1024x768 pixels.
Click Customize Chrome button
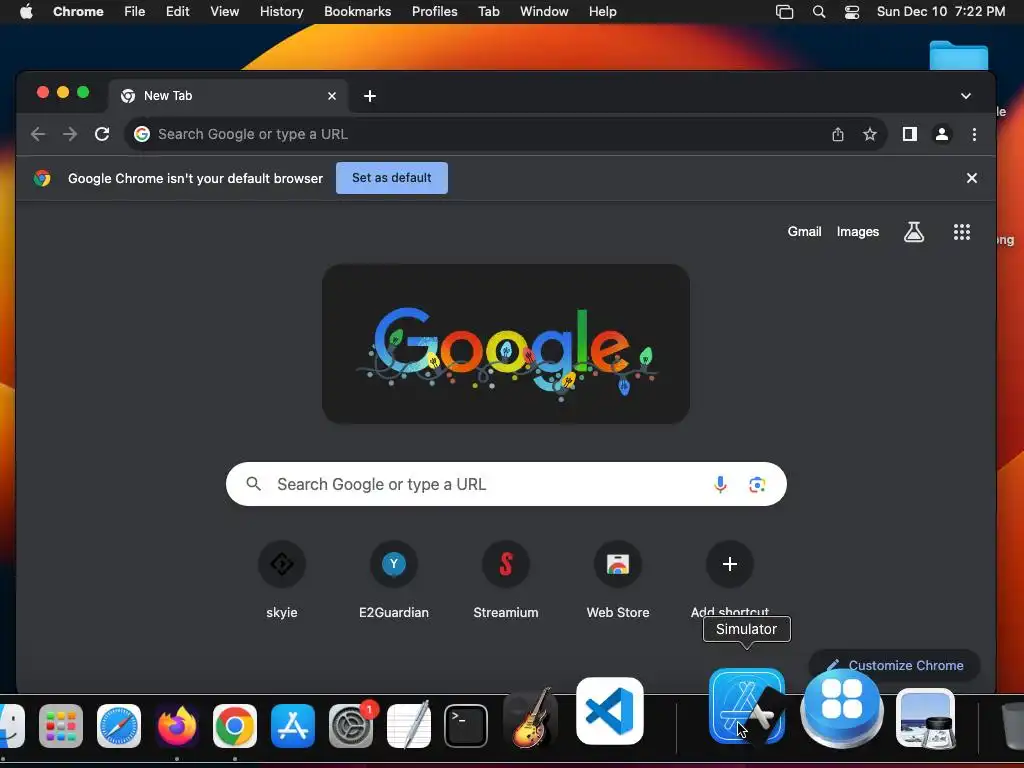click(x=895, y=665)
